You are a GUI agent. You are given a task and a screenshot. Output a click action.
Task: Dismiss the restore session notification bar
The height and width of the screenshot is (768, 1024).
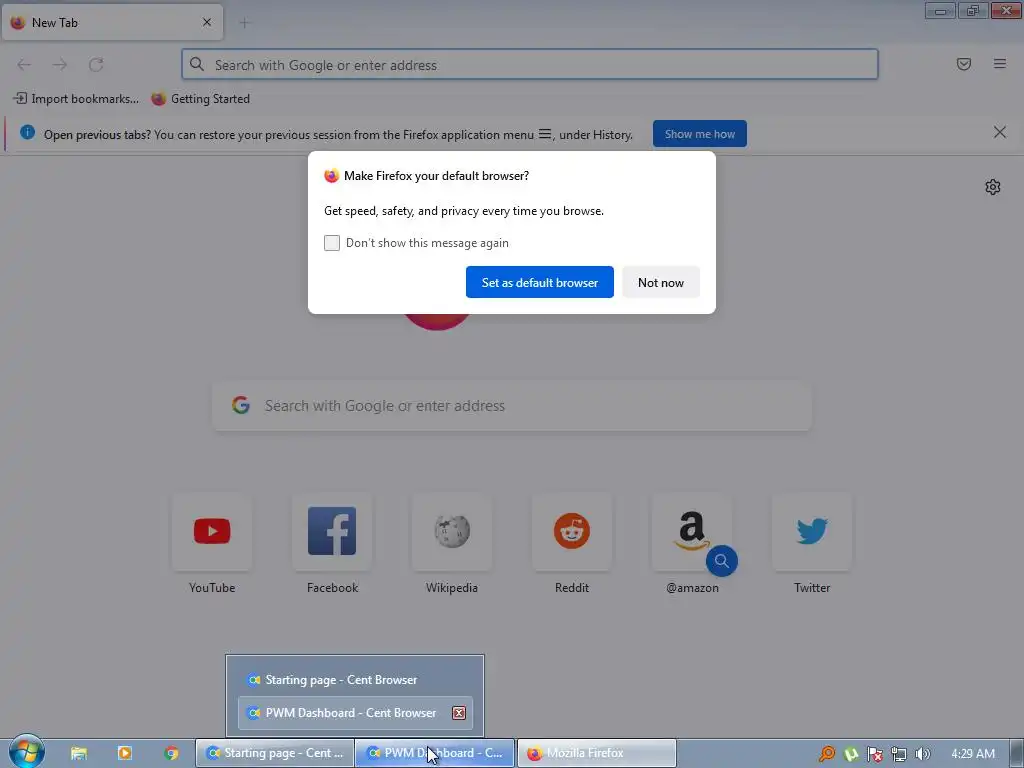(999, 133)
